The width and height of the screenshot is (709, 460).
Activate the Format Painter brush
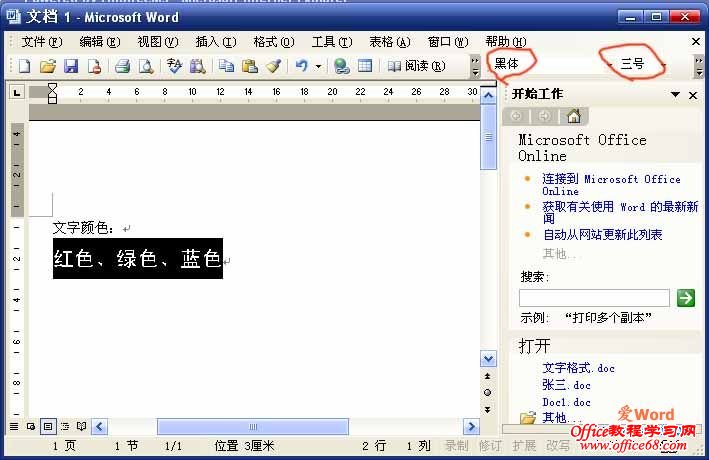(x=273, y=66)
